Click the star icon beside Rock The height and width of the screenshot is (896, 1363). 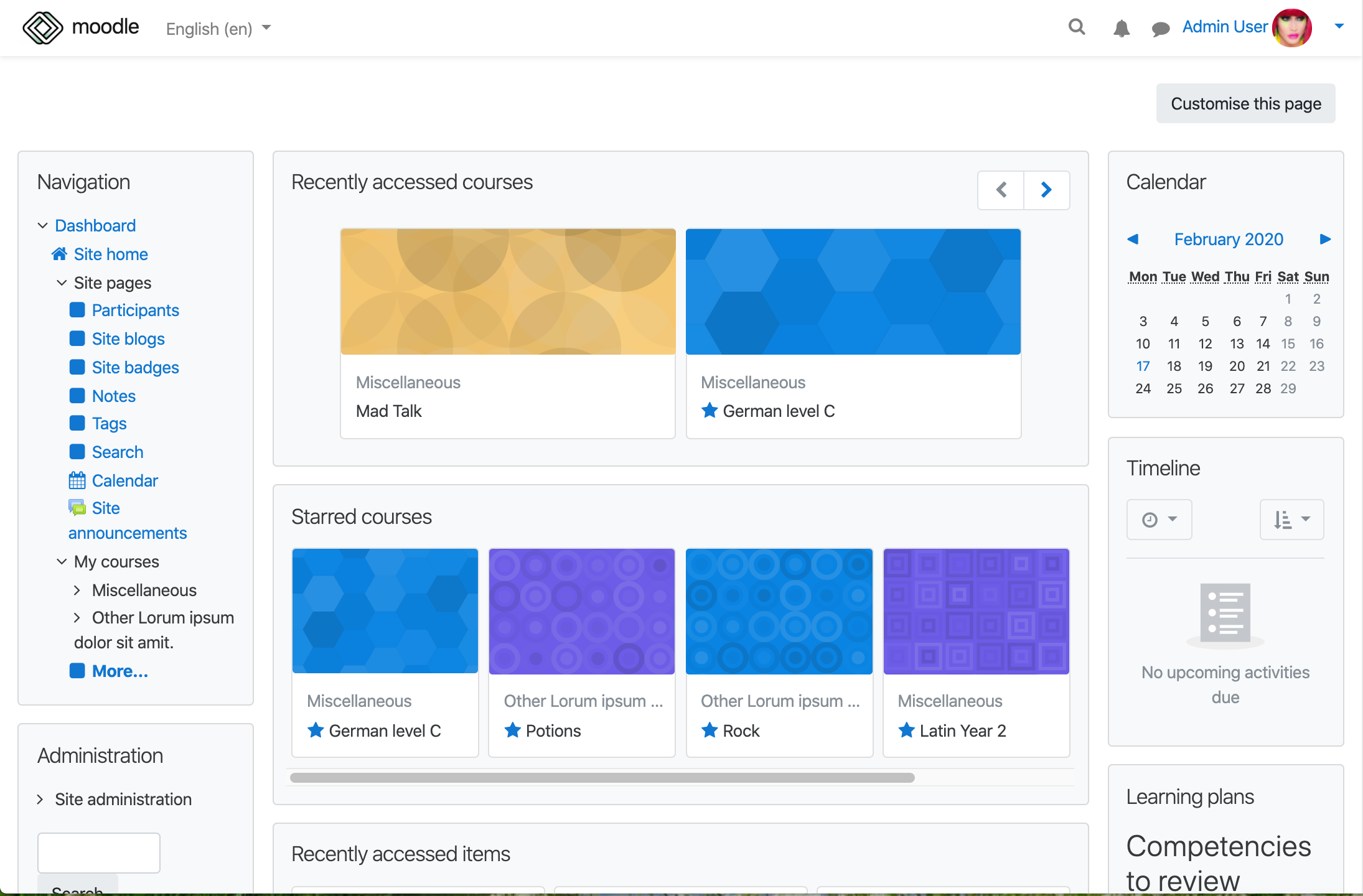click(710, 730)
